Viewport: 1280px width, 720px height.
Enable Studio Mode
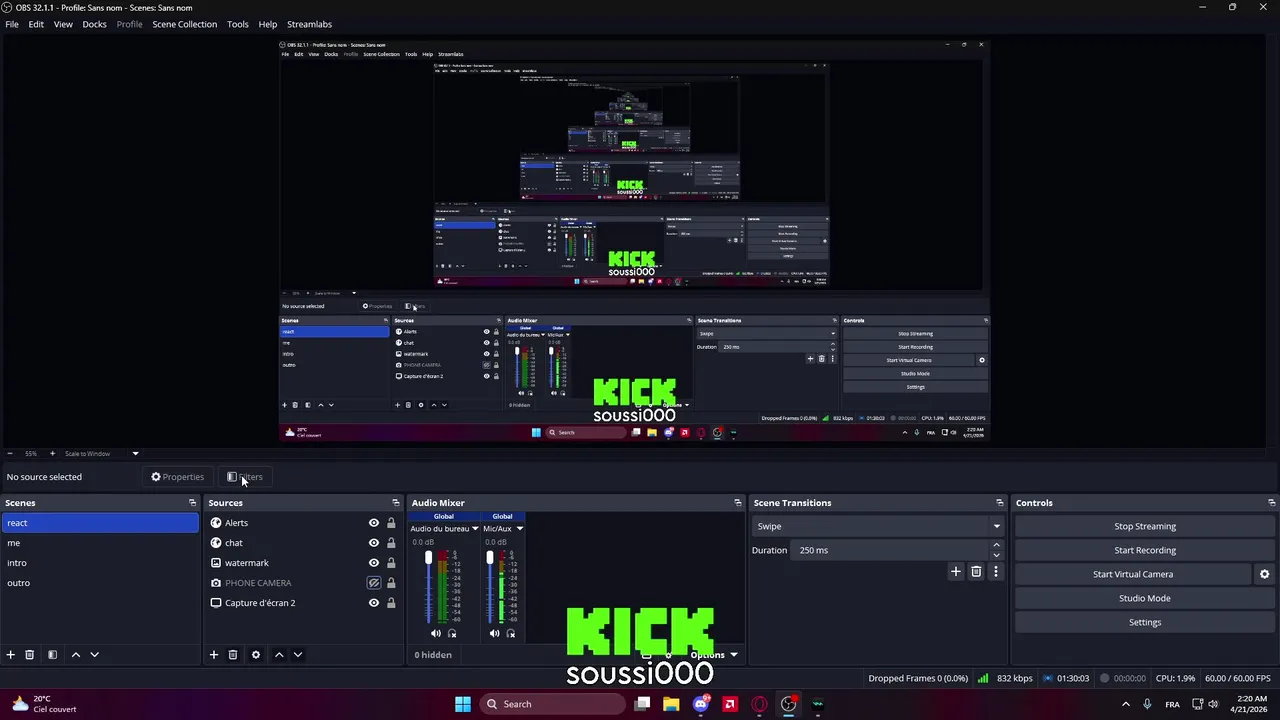coord(1145,598)
